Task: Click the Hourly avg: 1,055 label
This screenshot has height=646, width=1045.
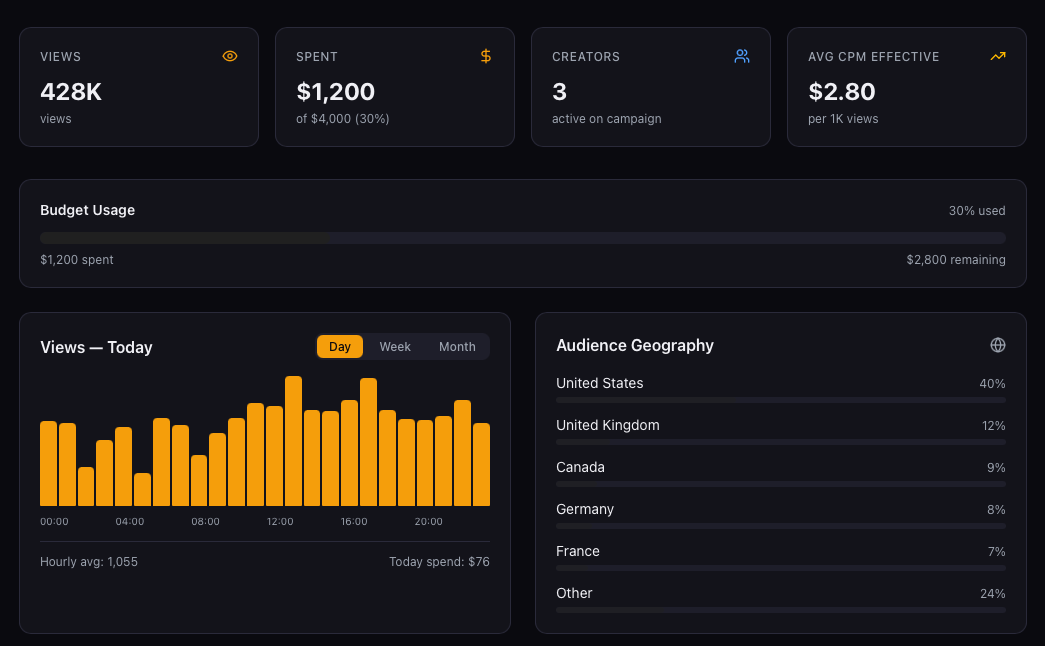Action: pos(89,561)
